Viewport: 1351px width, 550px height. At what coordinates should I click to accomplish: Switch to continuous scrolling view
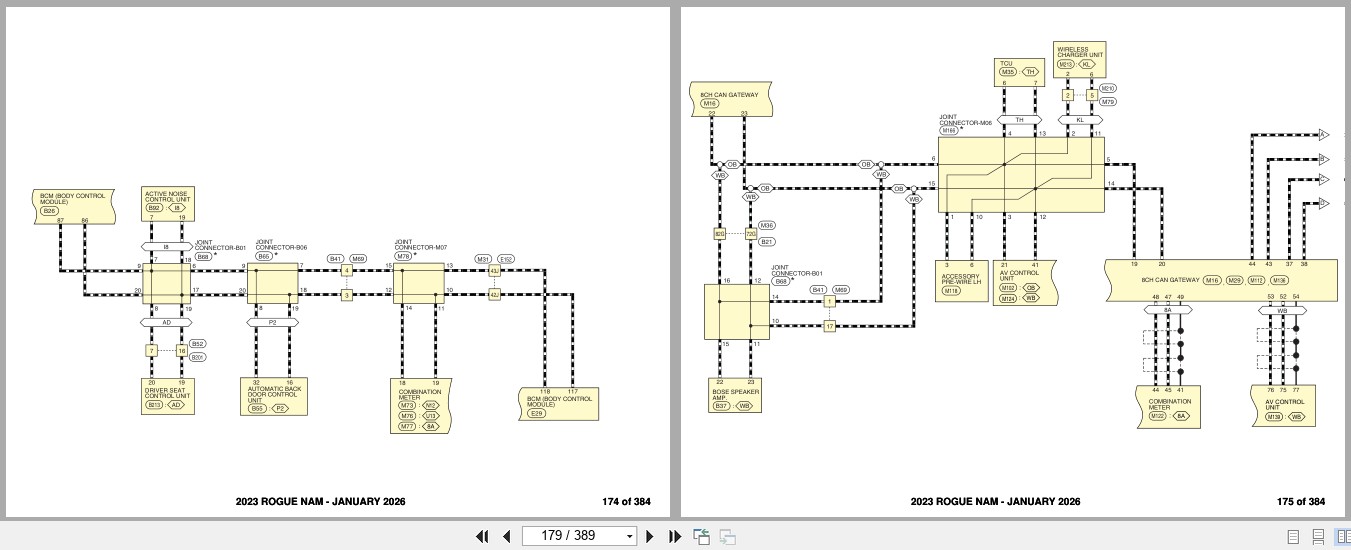pyautogui.click(x=1318, y=536)
